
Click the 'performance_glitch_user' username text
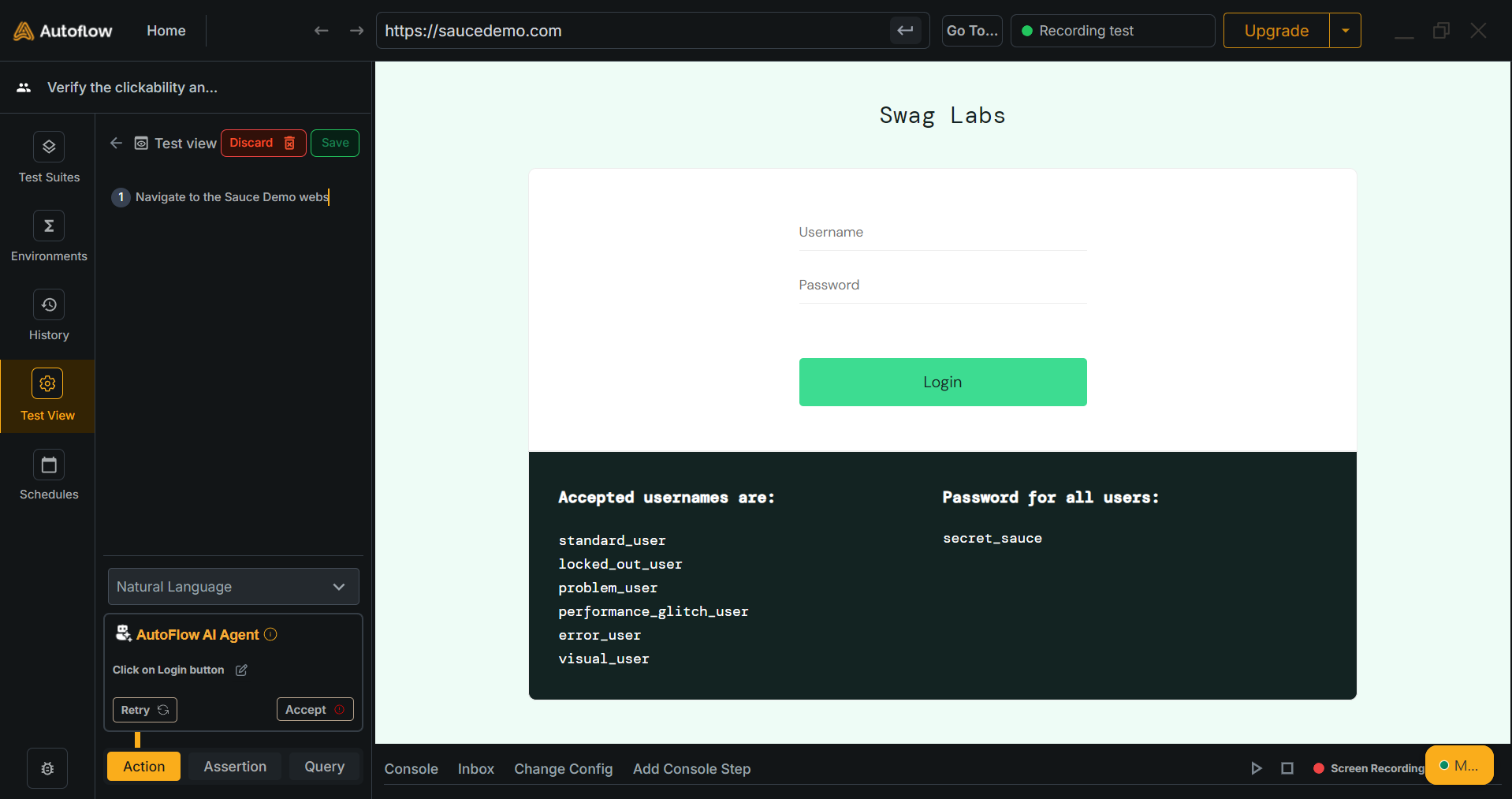pos(654,611)
